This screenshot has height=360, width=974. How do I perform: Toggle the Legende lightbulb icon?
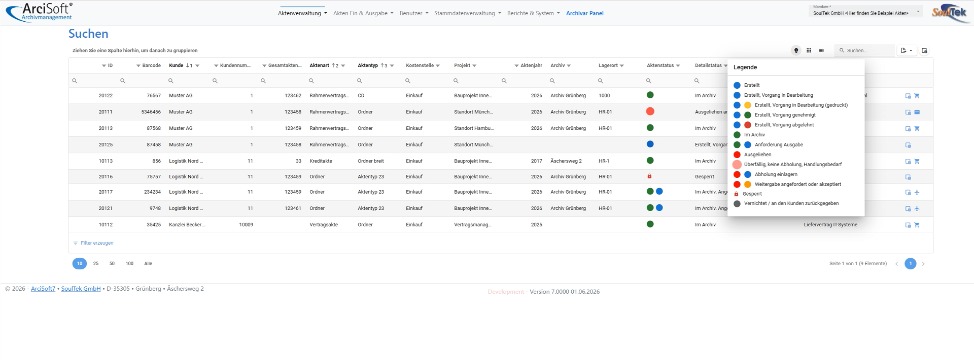coord(796,50)
